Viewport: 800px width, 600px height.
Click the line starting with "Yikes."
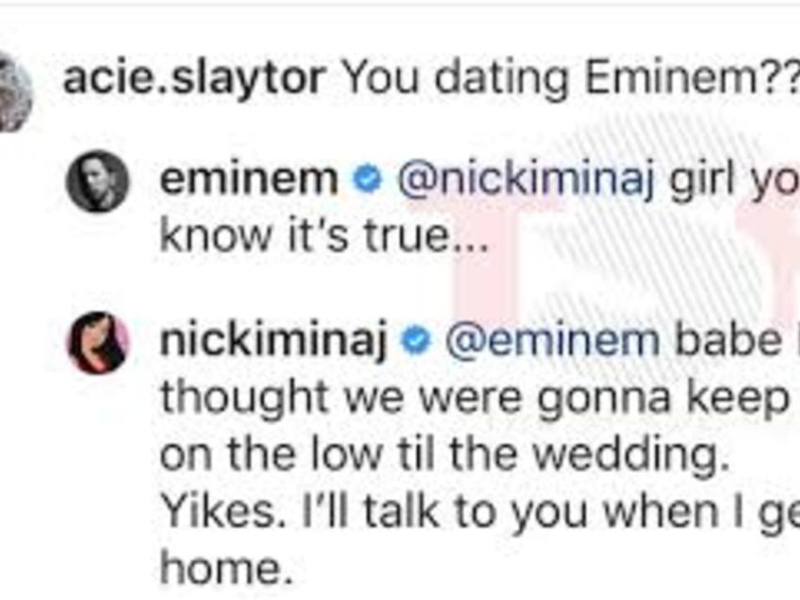(470, 511)
